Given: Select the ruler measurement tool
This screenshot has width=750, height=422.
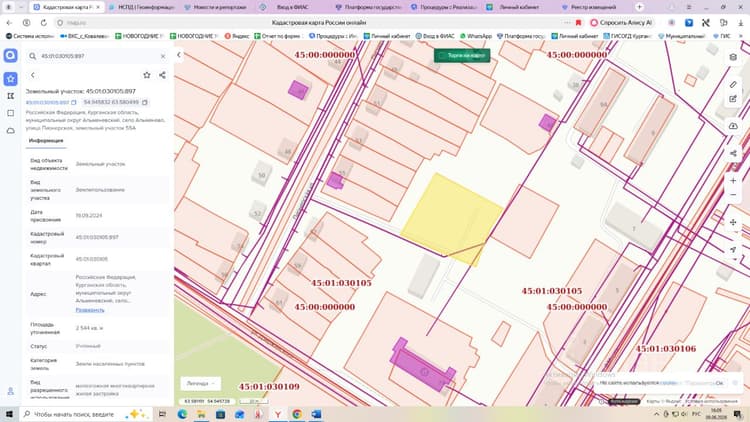Looking at the screenshot, I should pyautogui.click(x=733, y=85).
